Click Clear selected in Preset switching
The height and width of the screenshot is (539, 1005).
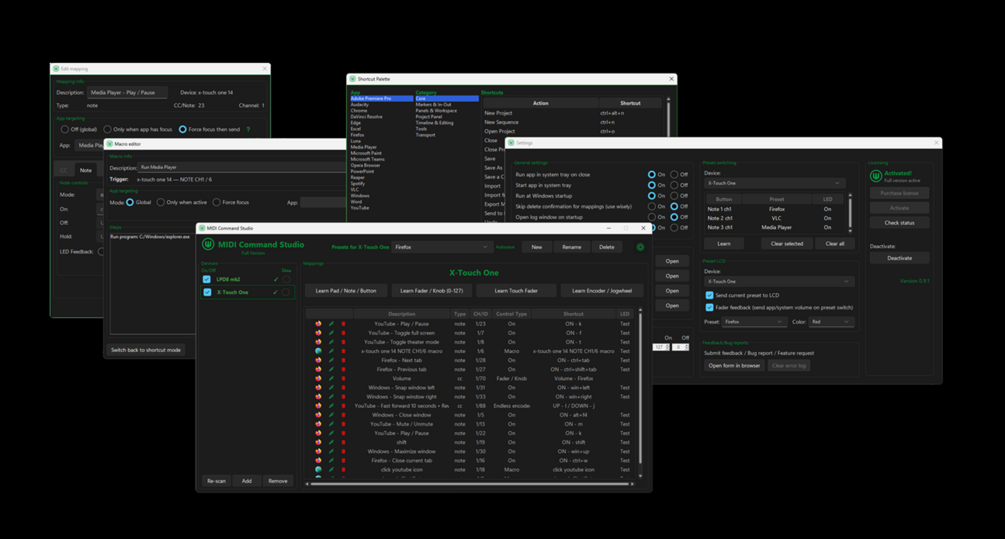click(x=787, y=244)
